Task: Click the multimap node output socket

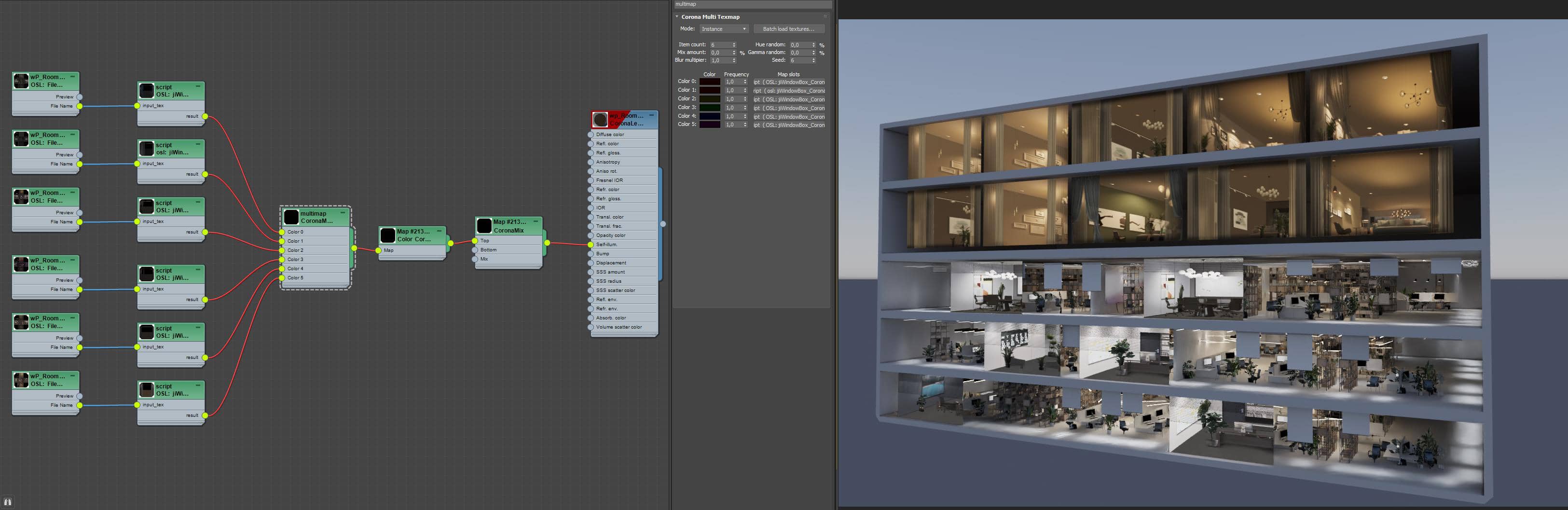Action: point(354,248)
